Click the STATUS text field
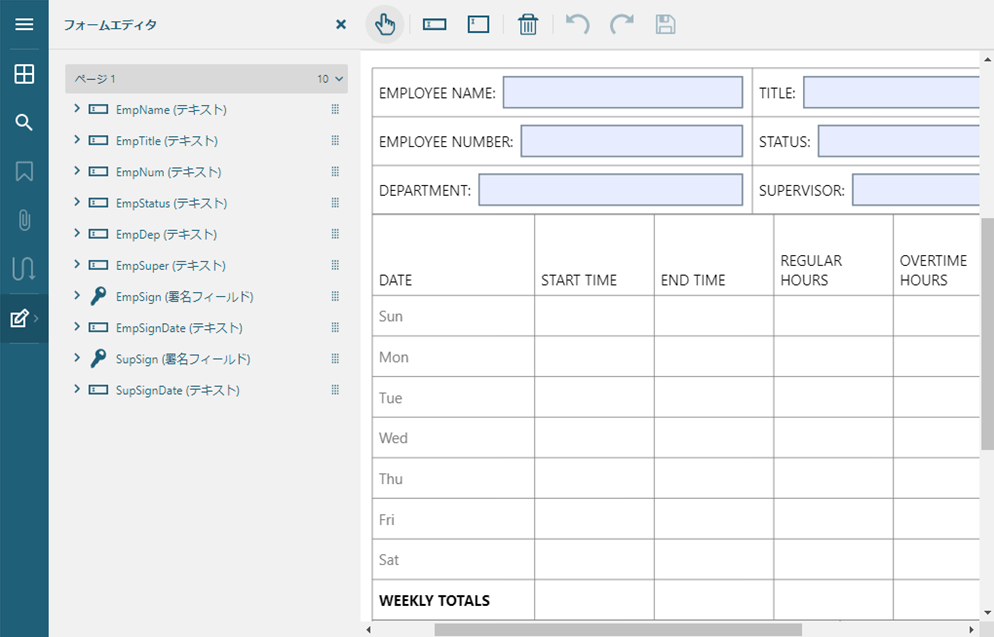The image size is (994, 637). tap(899, 141)
